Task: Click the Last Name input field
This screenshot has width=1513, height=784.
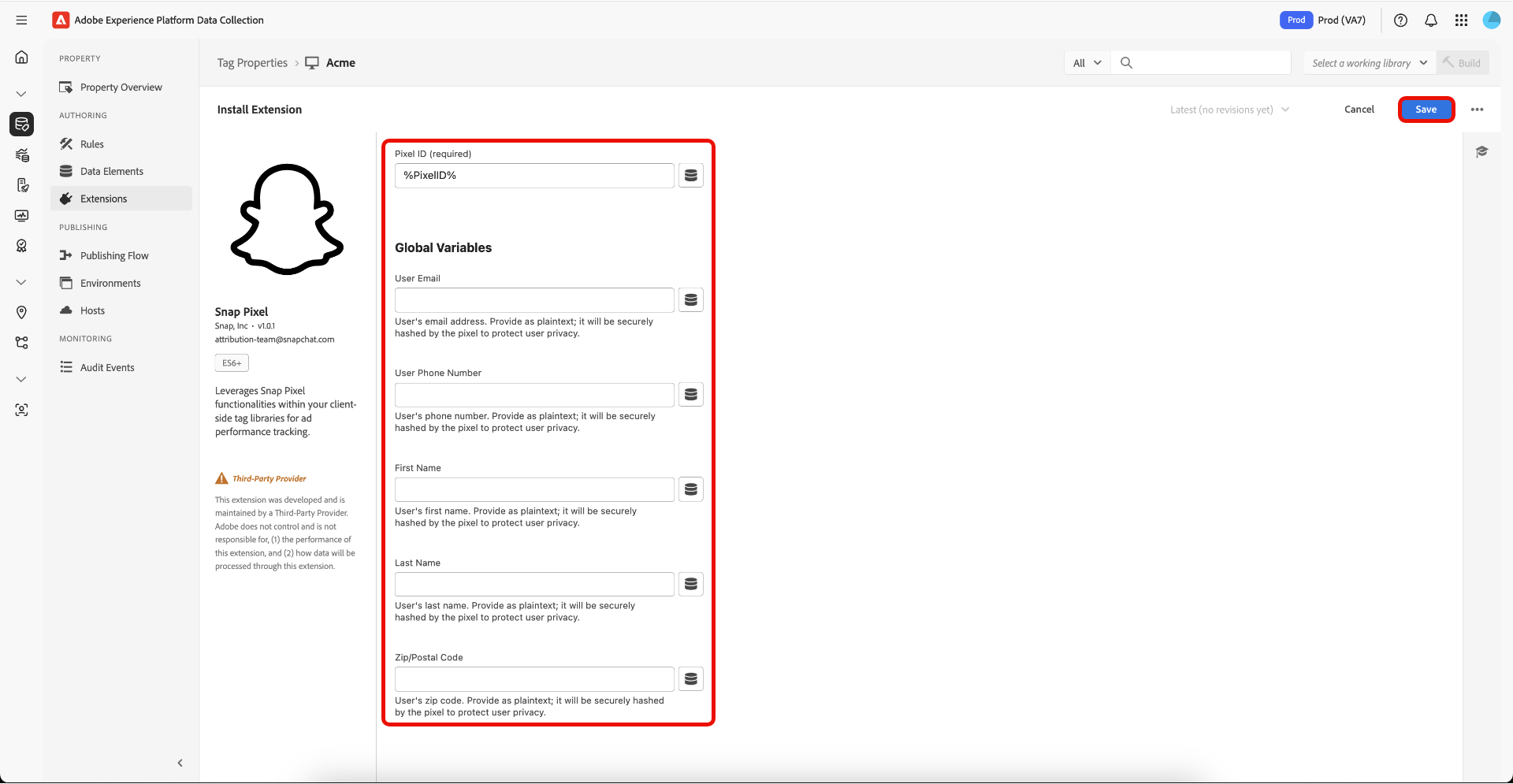Action: pyautogui.click(x=534, y=585)
